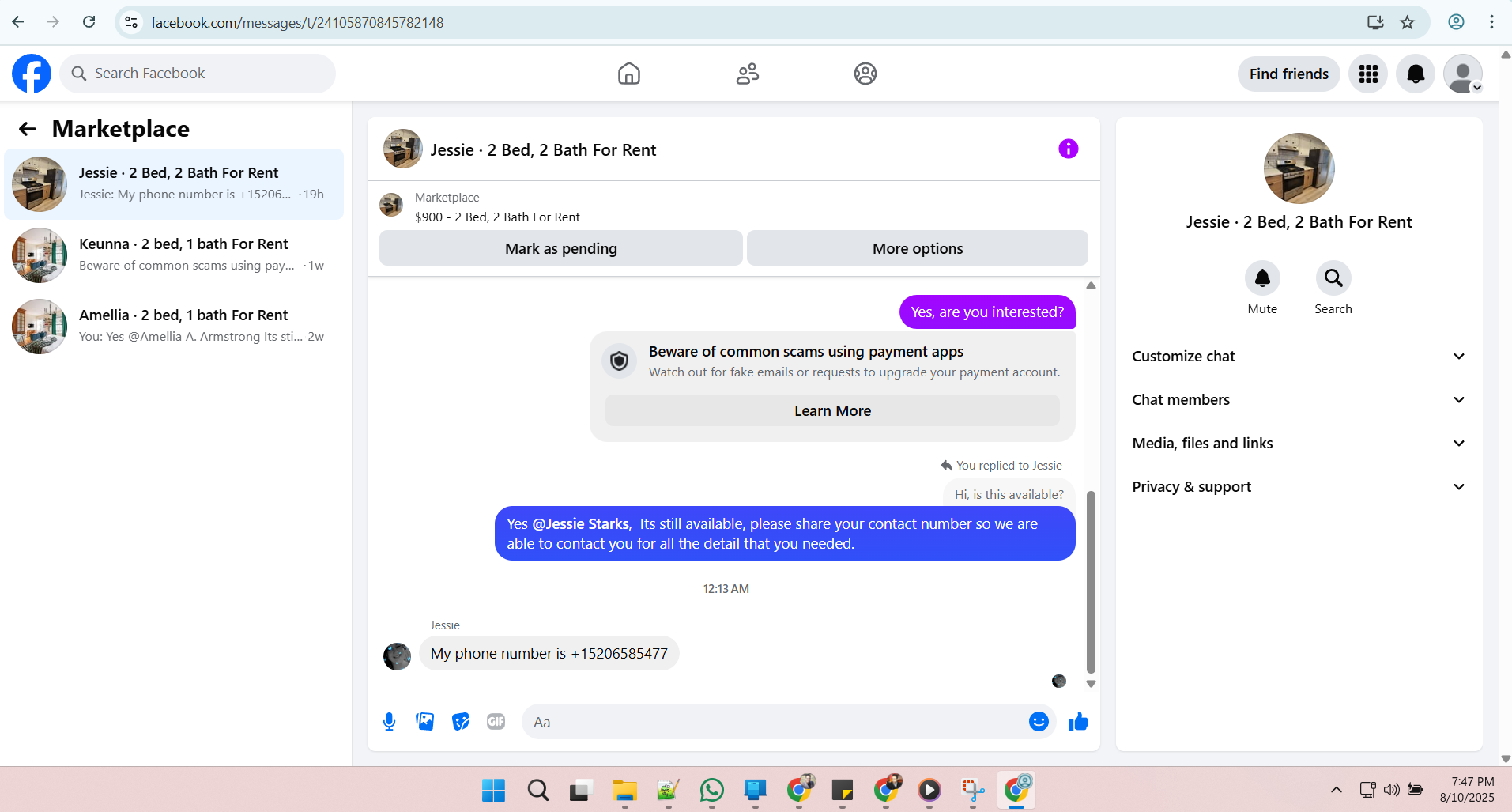The image size is (1512, 812).
Task: Expand Media, files and links section
Action: pyautogui.click(x=1299, y=444)
